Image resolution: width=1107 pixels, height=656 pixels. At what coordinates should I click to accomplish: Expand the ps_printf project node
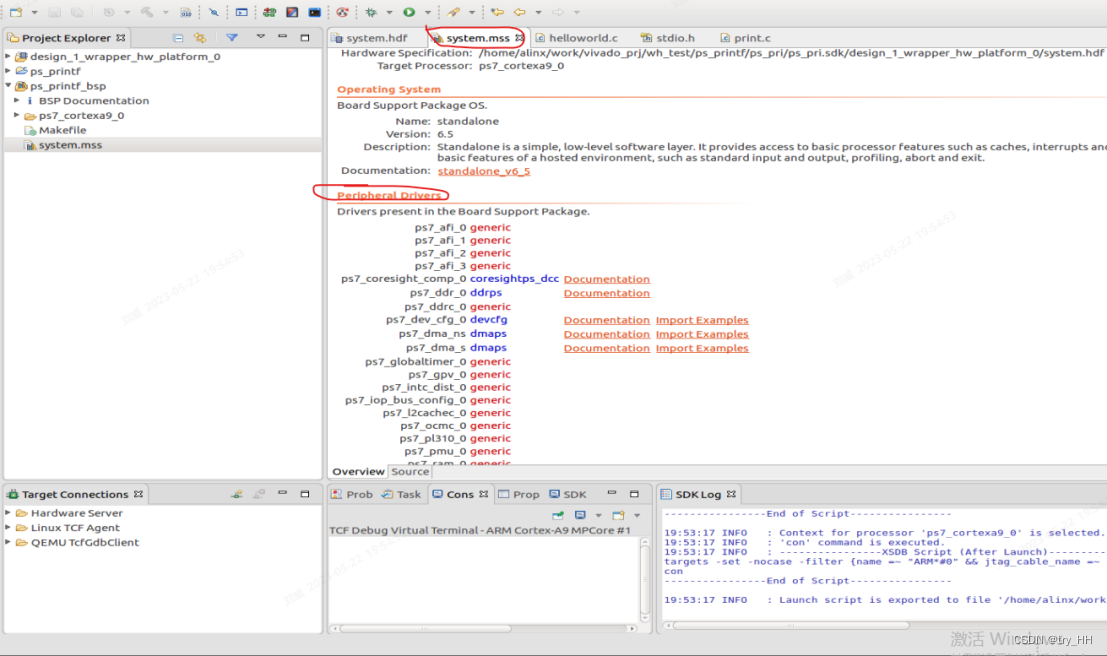pos(8,71)
